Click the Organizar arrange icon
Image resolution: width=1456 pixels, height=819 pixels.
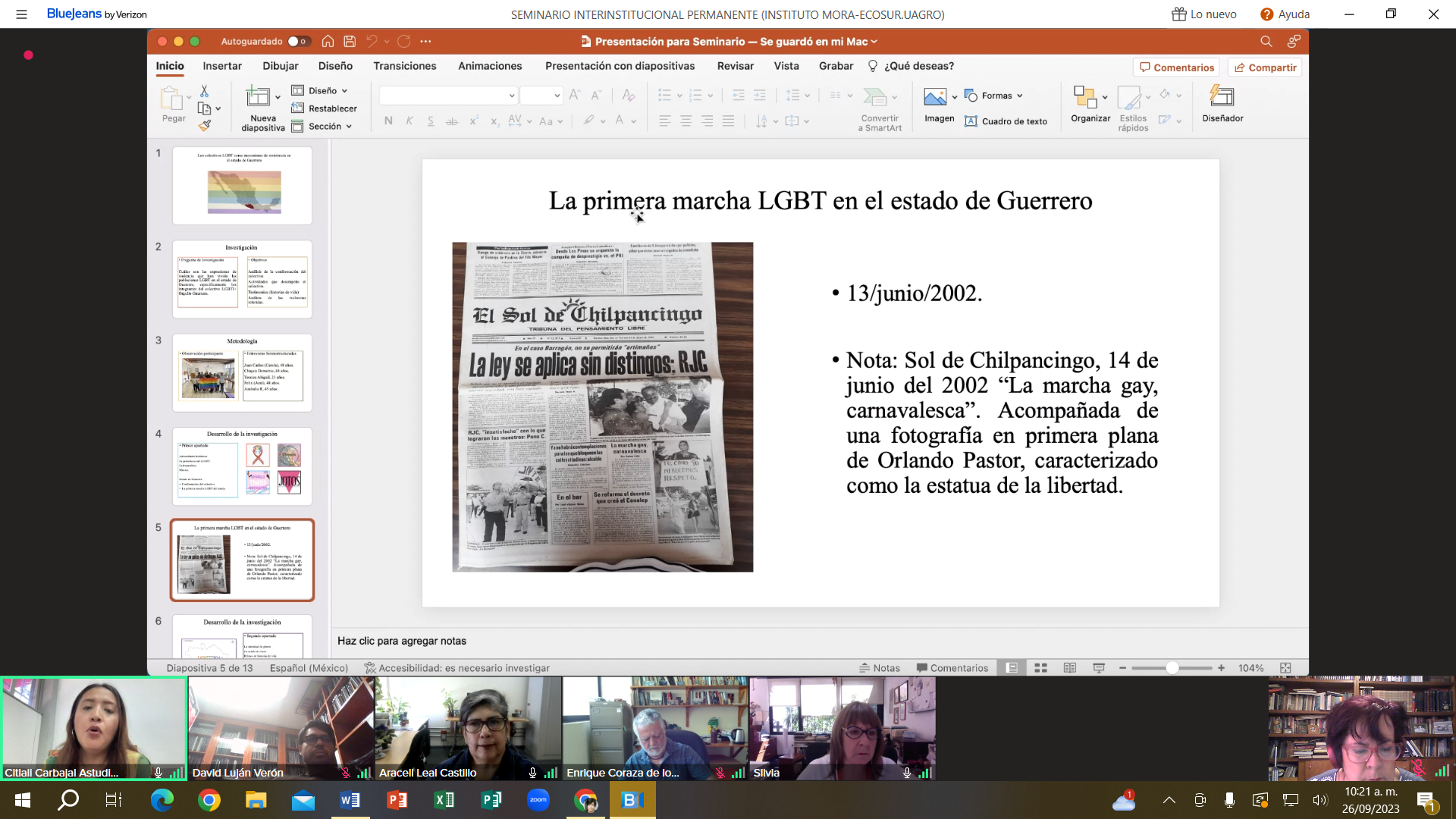pyautogui.click(x=1085, y=97)
